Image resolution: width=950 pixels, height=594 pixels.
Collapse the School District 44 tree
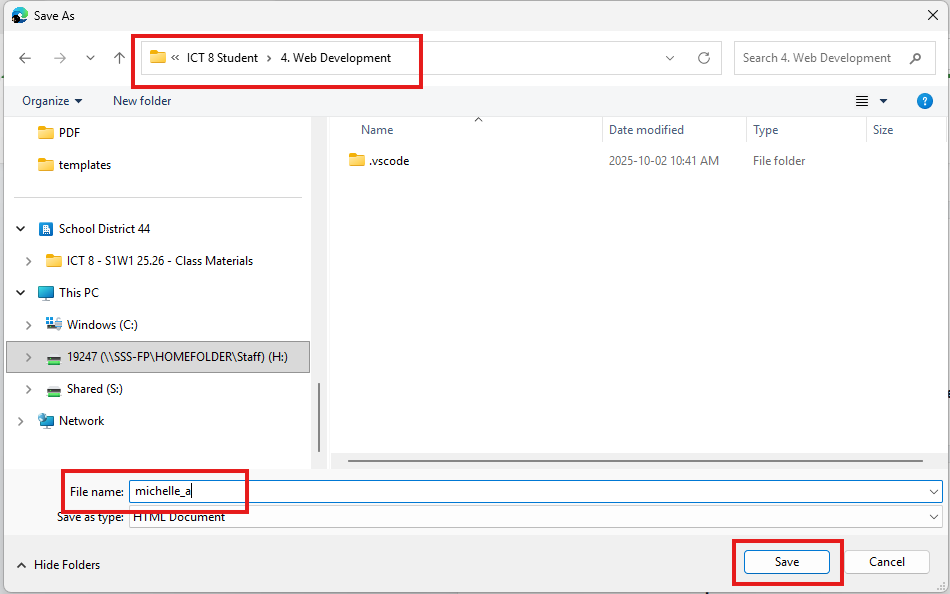(x=21, y=229)
